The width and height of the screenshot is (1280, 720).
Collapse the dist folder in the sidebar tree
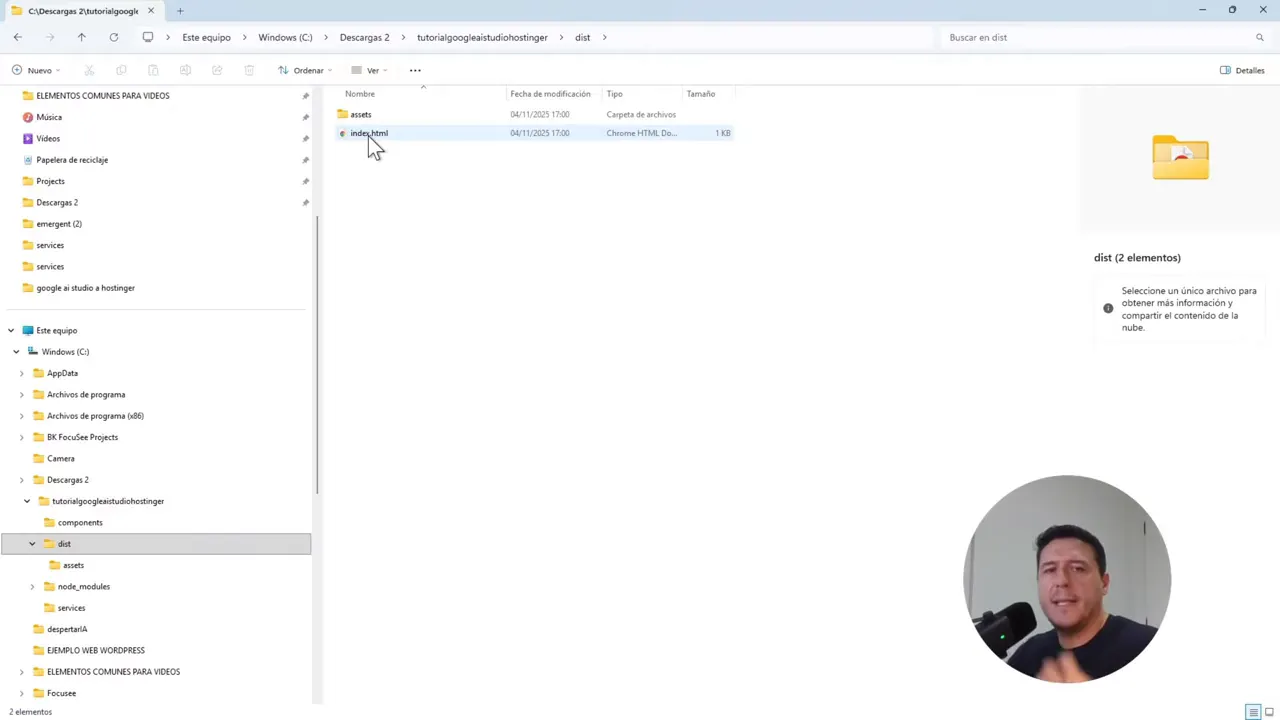click(32, 543)
